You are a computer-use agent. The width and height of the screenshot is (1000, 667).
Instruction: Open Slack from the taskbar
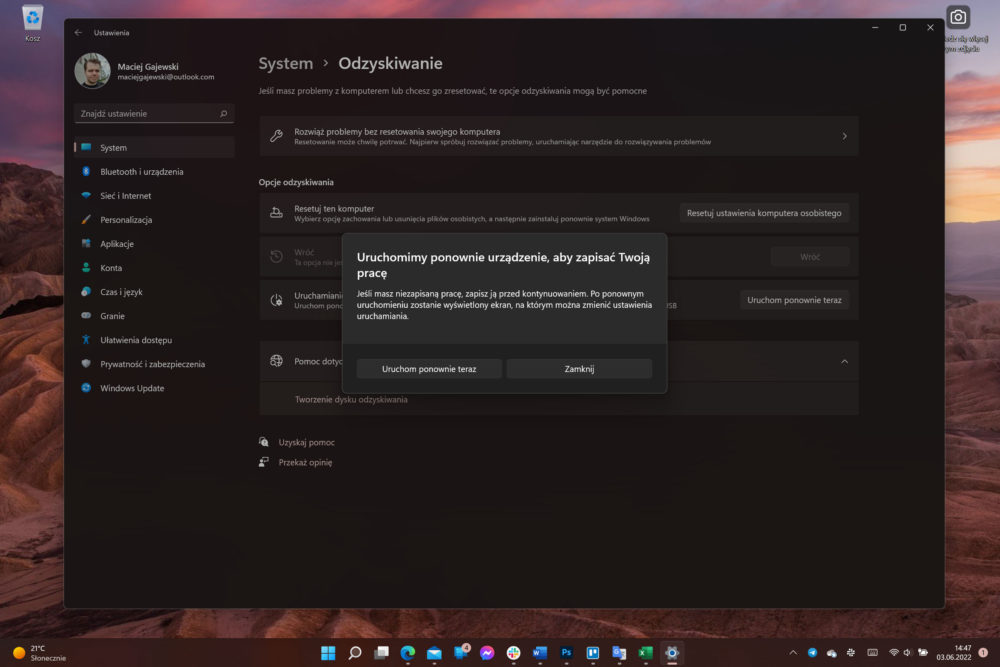coord(513,653)
